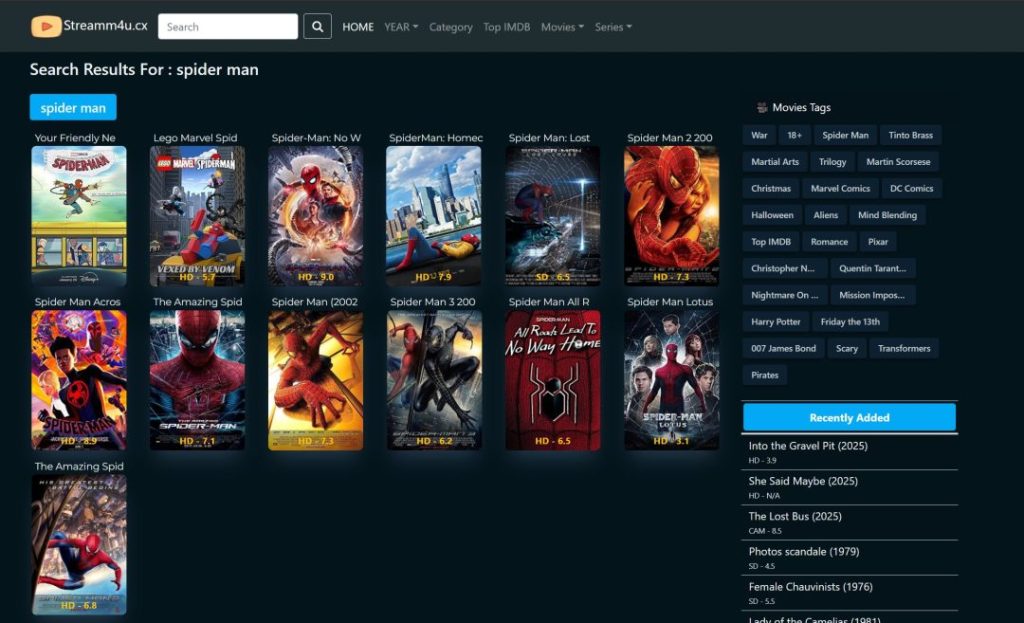The height and width of the screenshot is (623, 1024).
Task: Open the HOME menu item
Action: pyautogui.click(x=358, y=27)
